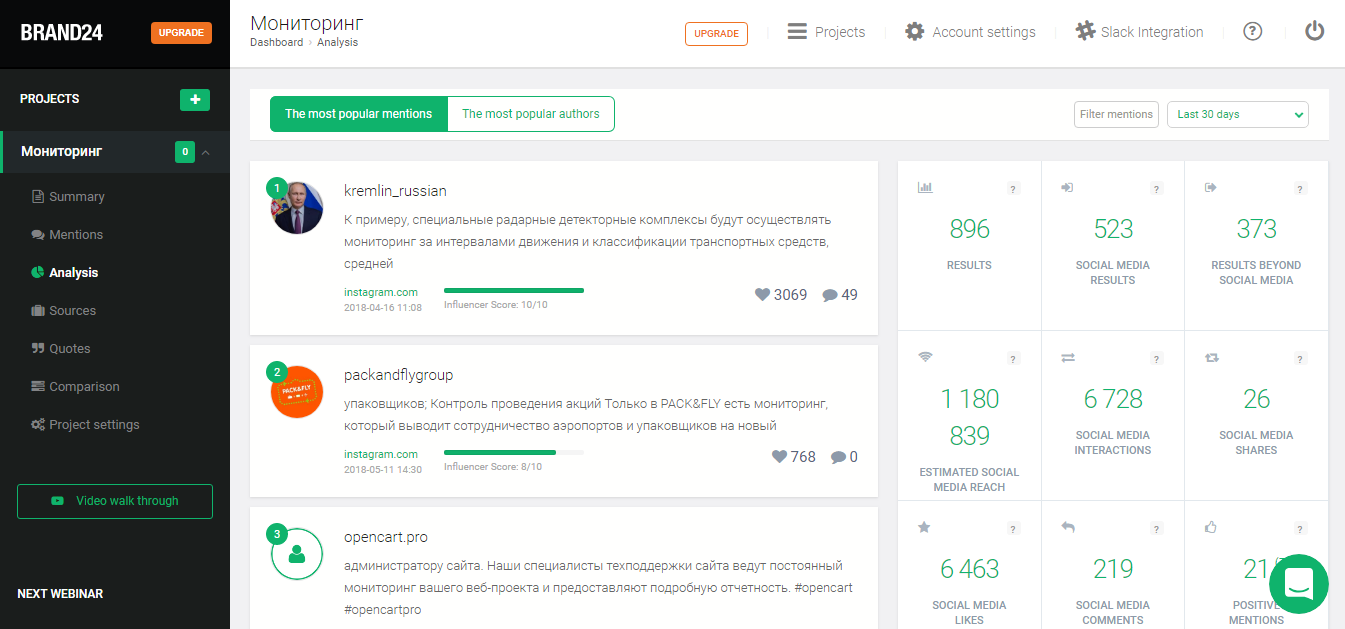
Task: Collapse the Мониторинг project chevron in sidebar
Action: pos(205,152)
